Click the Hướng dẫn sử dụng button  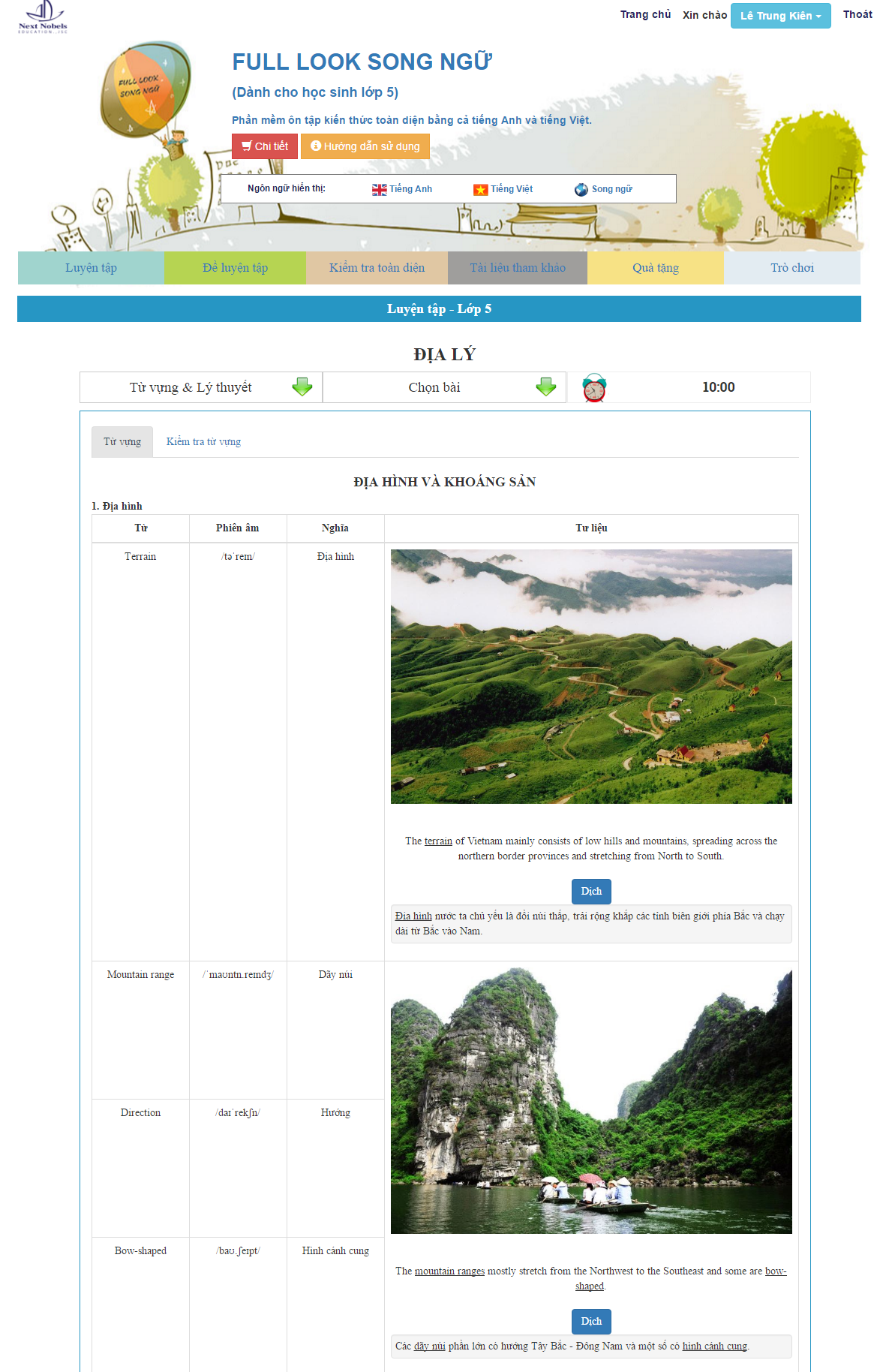[365, 146]
